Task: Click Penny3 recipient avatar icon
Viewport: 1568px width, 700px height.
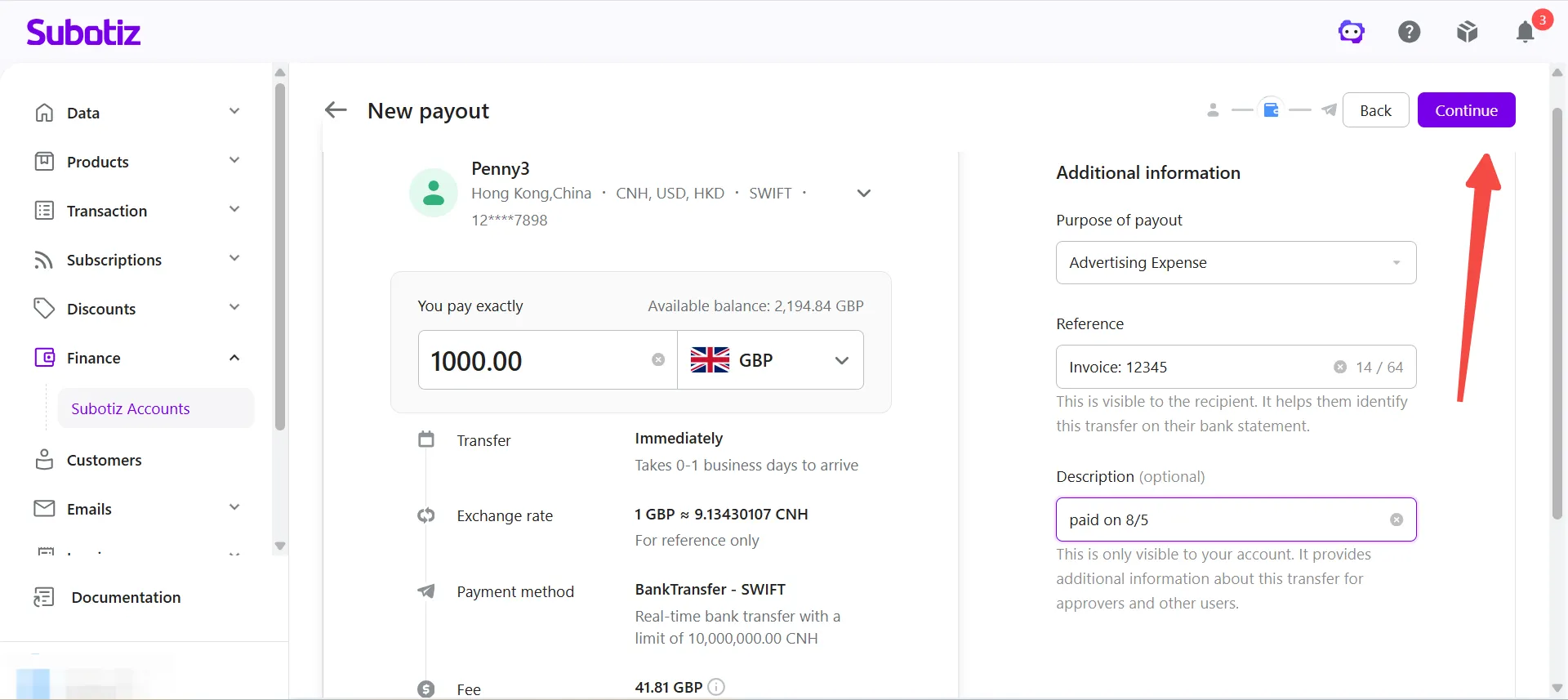Action: (x=434, y=193)
